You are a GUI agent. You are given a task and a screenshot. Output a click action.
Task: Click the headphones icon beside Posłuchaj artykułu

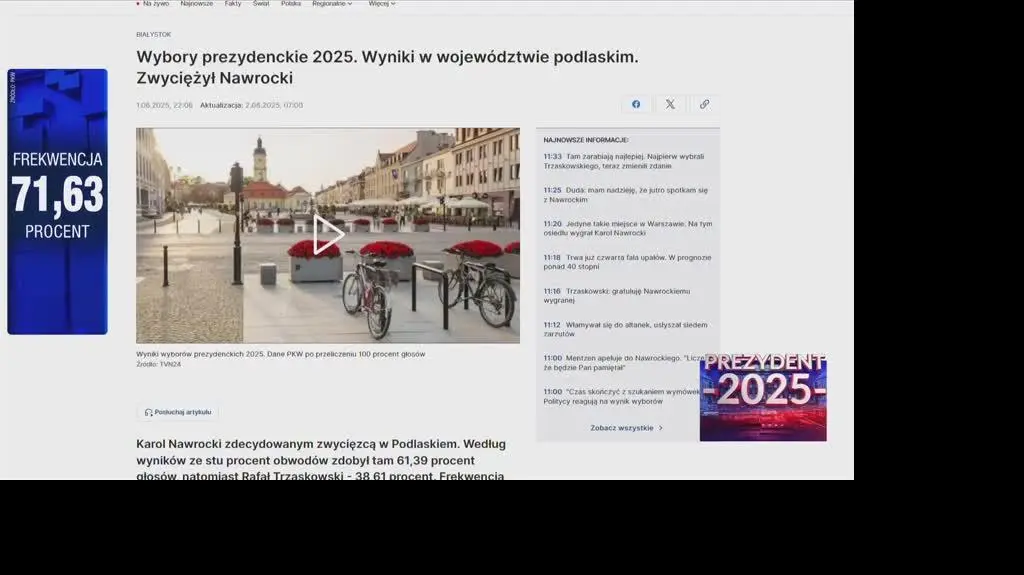[148, 412]
